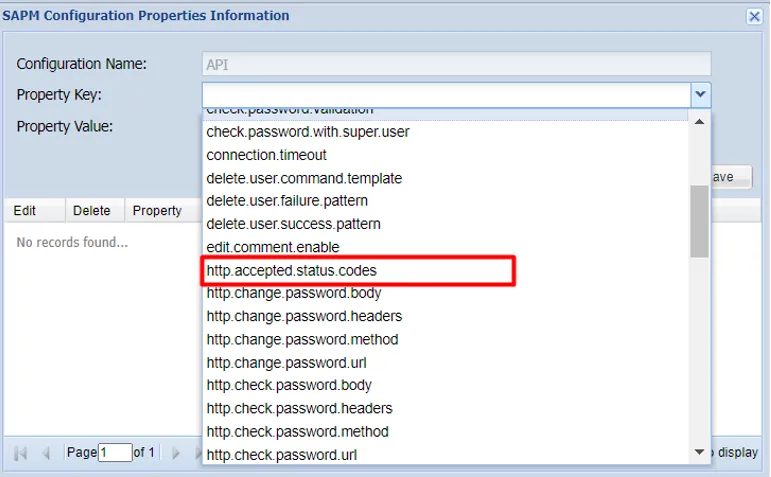
Task: Click the page number input box
Action: [x=115, y=452]
